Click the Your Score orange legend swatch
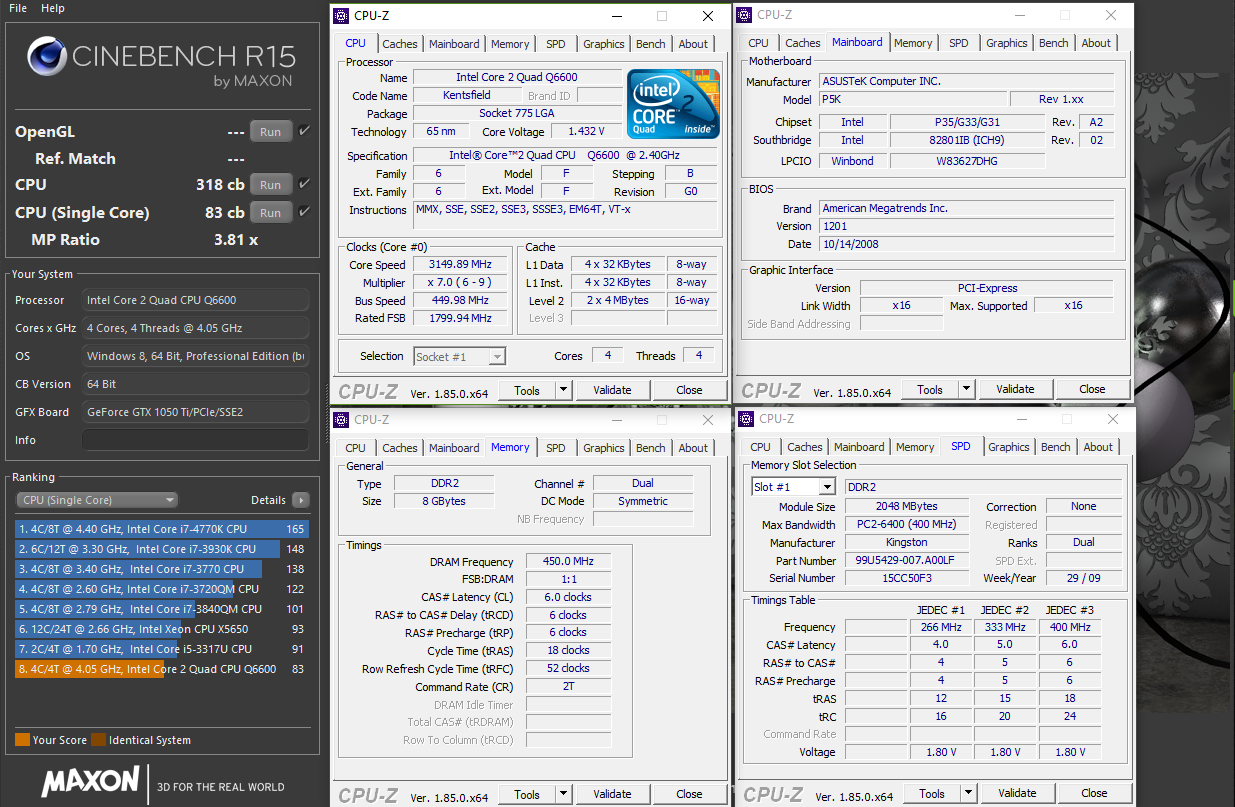1235x807 pixels. pyautogui.click(x=22, y=740)
